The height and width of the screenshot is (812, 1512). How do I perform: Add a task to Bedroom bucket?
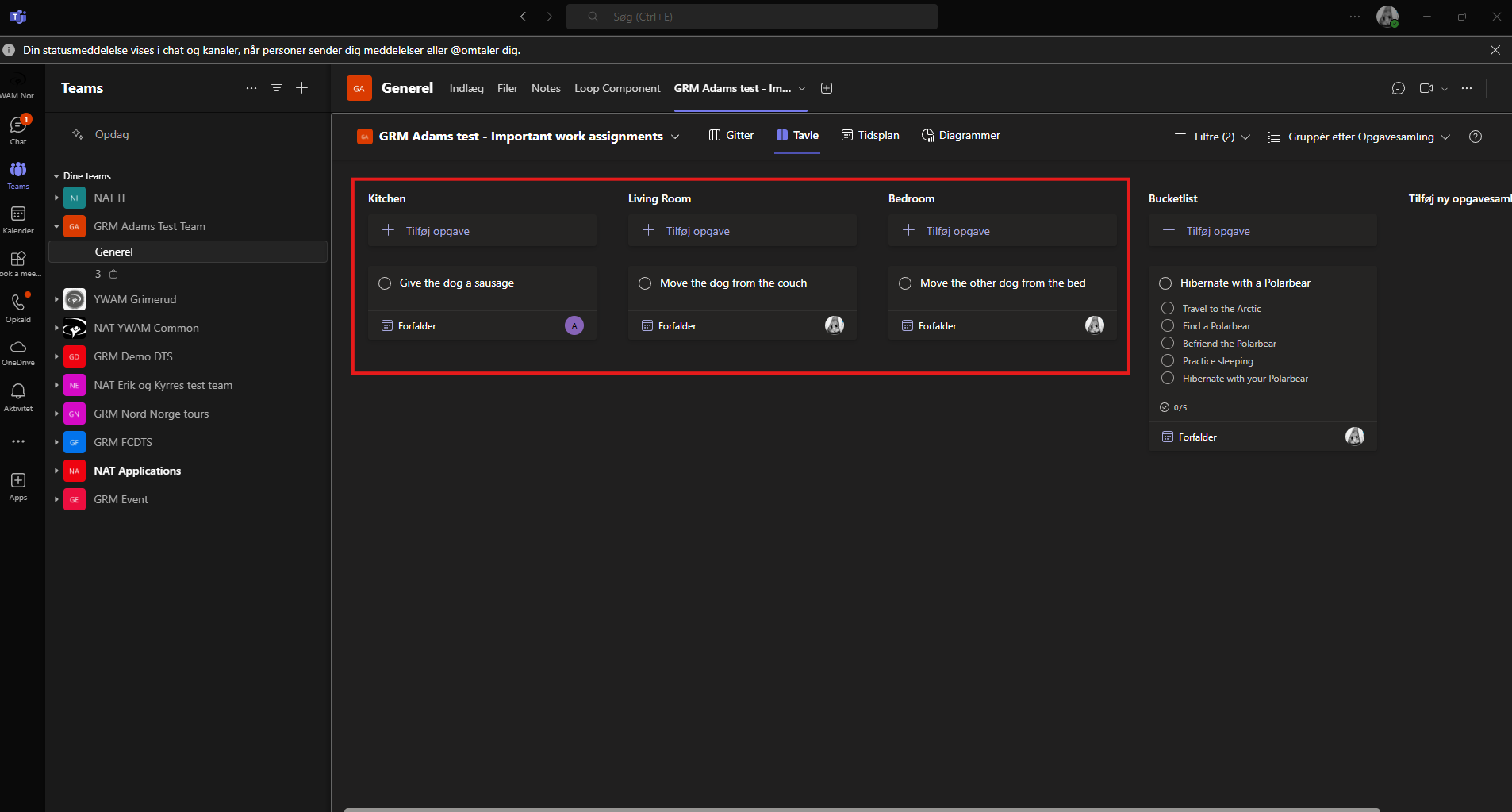pyautogui.click(x=1003, y=231)
